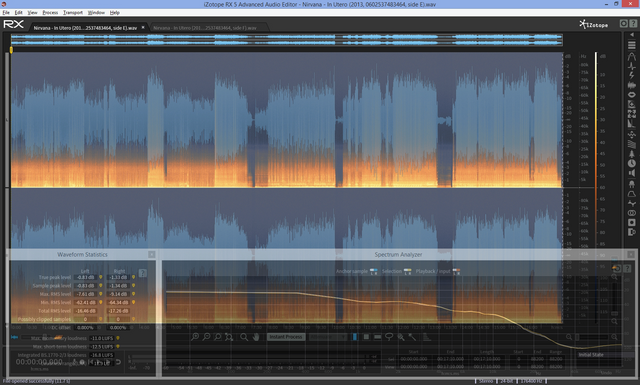This screenshot has width=640, height=385.
Task: Toggle the time selection tool
Action: [355, 337]
